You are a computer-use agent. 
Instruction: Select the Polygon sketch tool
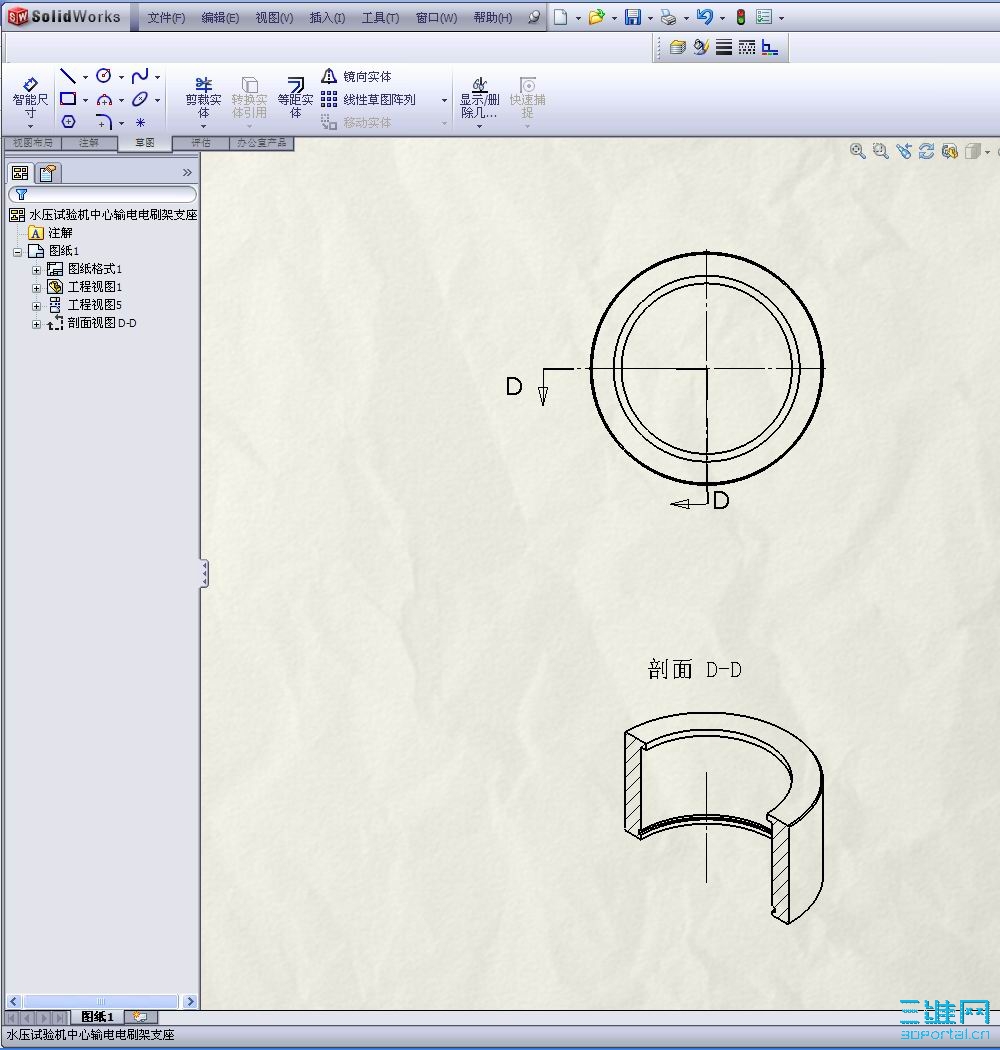[68, 122]
